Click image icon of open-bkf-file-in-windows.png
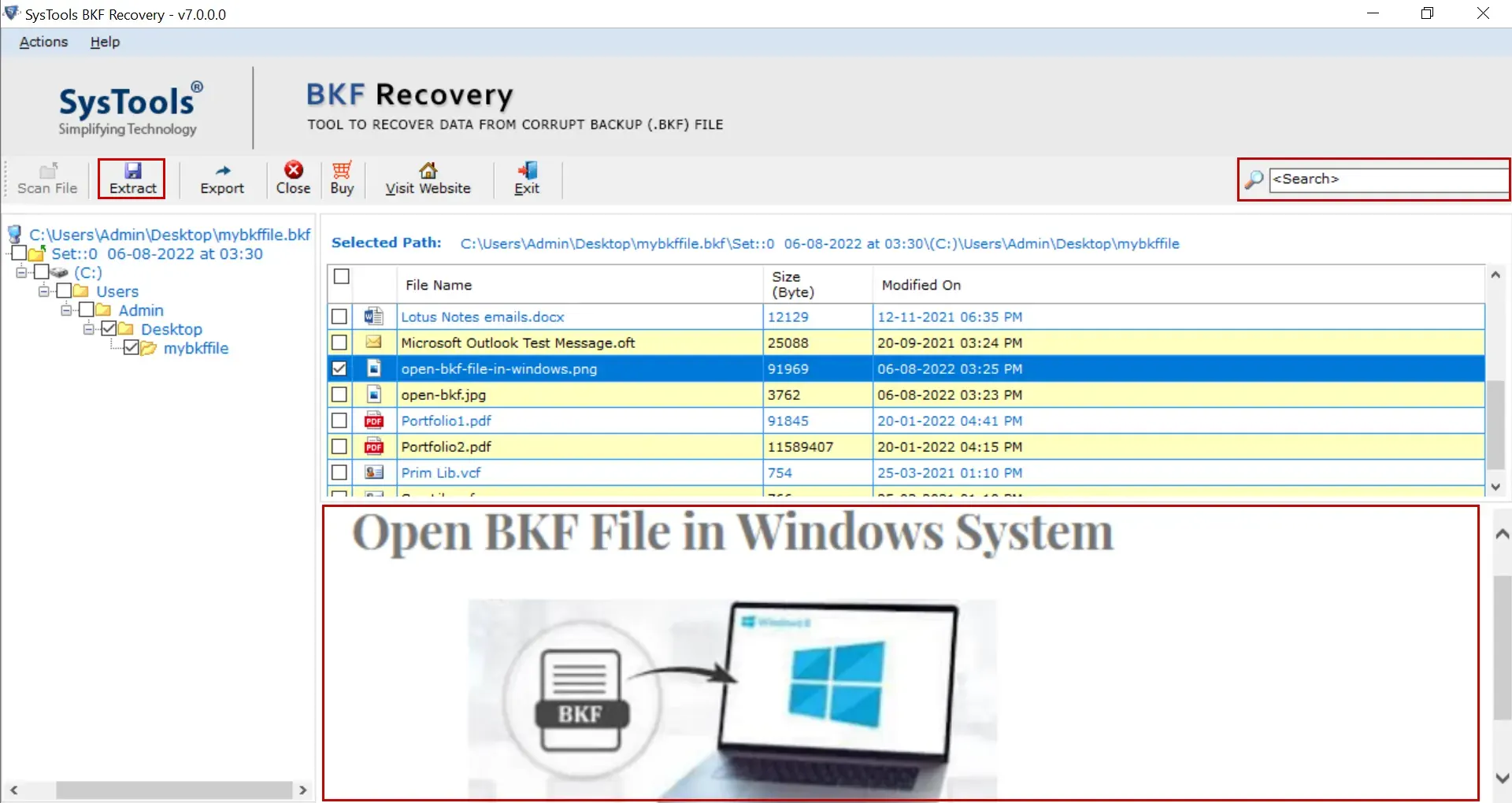The height and width of the screenshot is (803, 1512). pos(374,368)
